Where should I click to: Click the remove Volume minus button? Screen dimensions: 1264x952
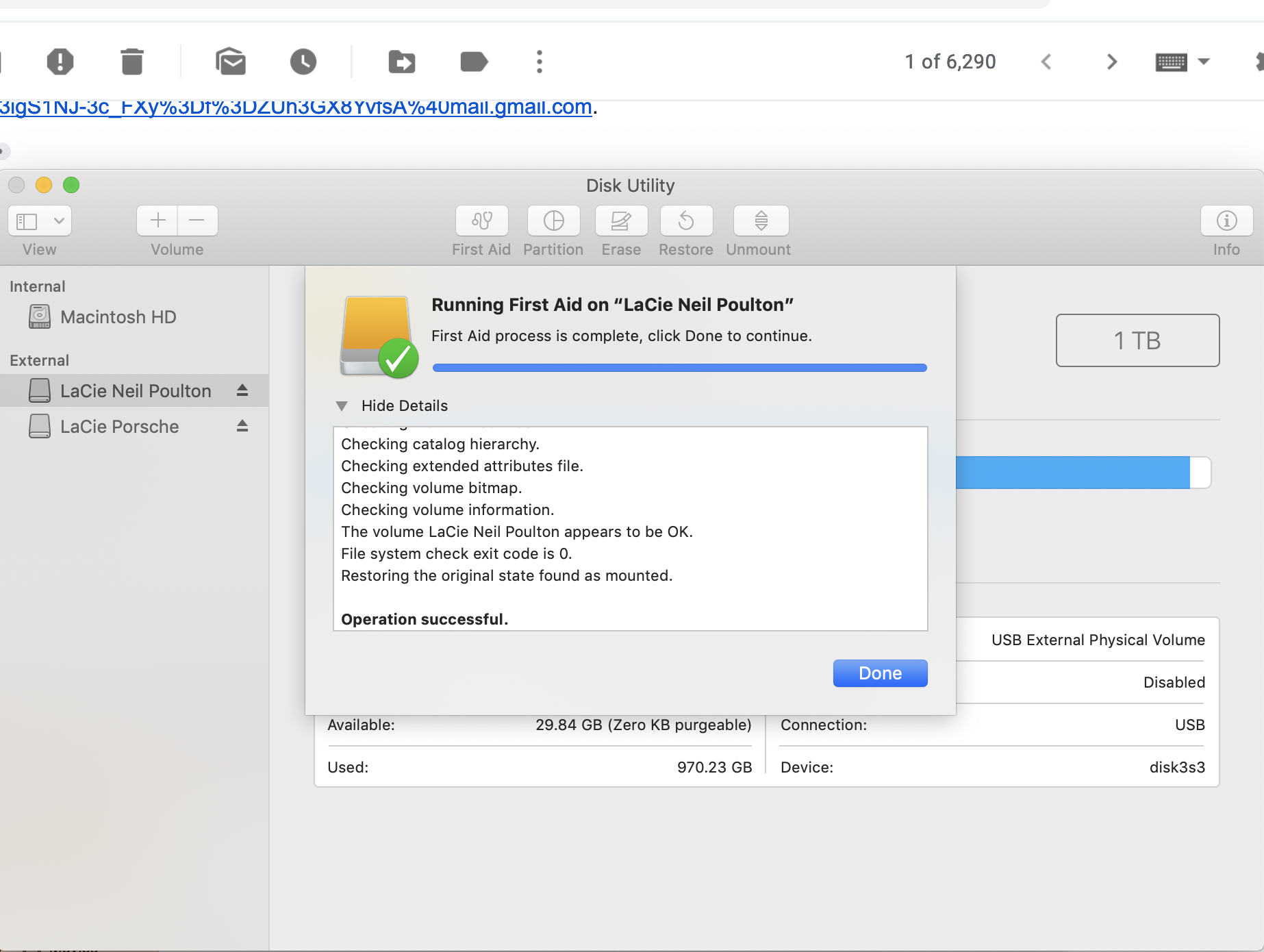[x=197, y=221]
